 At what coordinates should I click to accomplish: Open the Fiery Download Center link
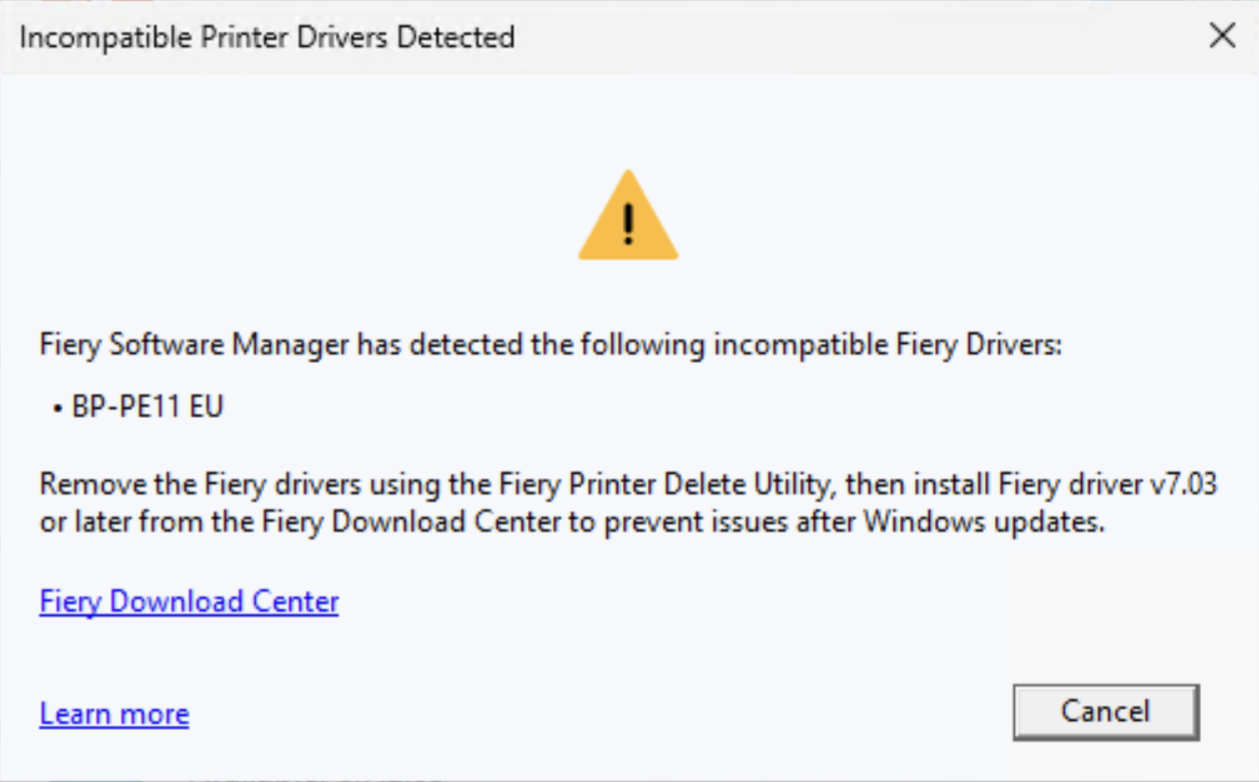(x=189, y=602)
